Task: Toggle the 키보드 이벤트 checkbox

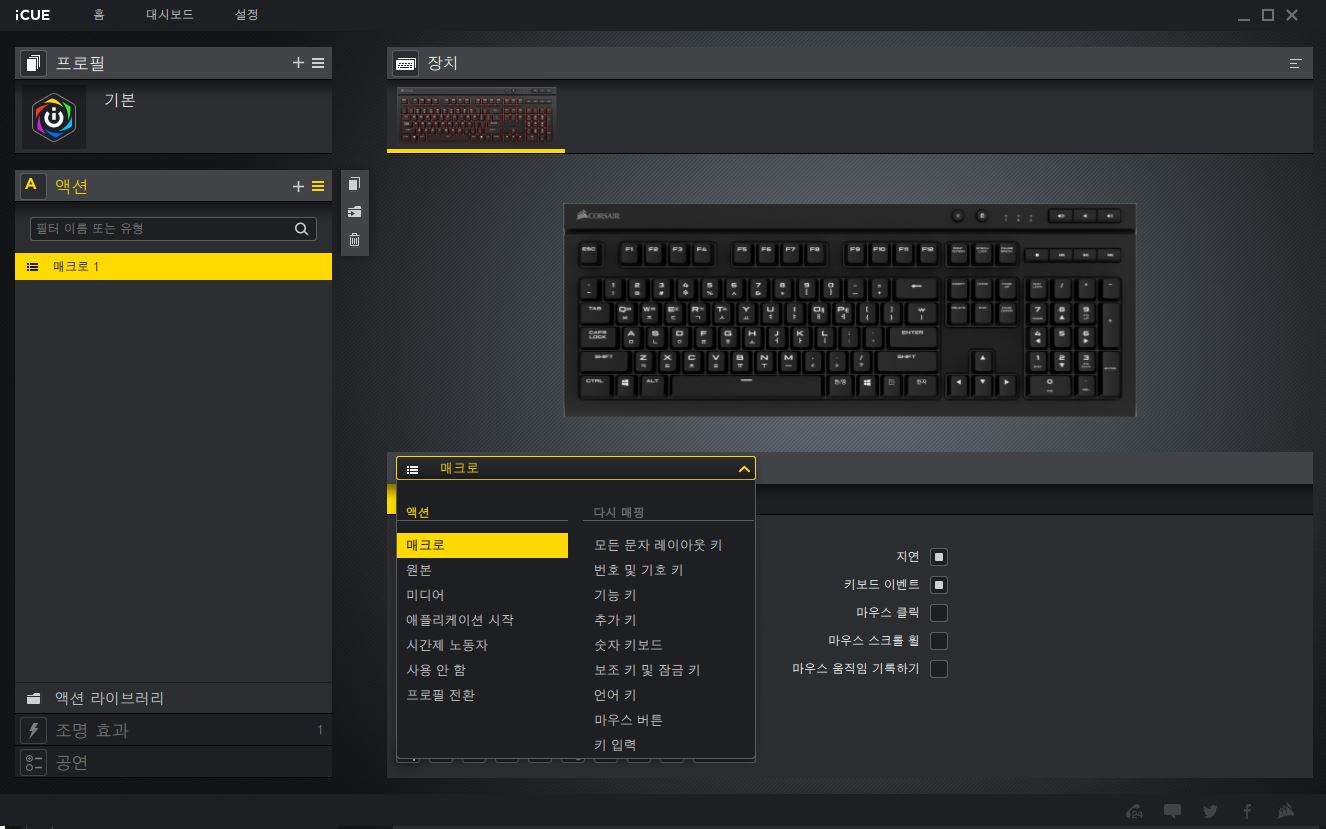Action: [939, 585]
